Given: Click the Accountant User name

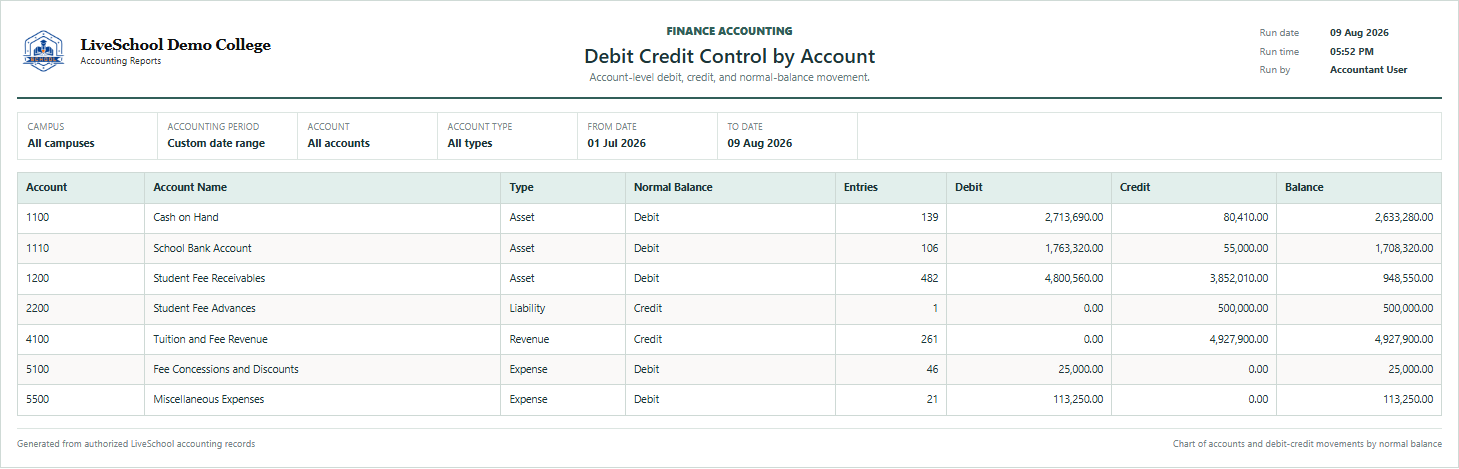Looking at the screenshot, I should click(x=1368, y=70).
